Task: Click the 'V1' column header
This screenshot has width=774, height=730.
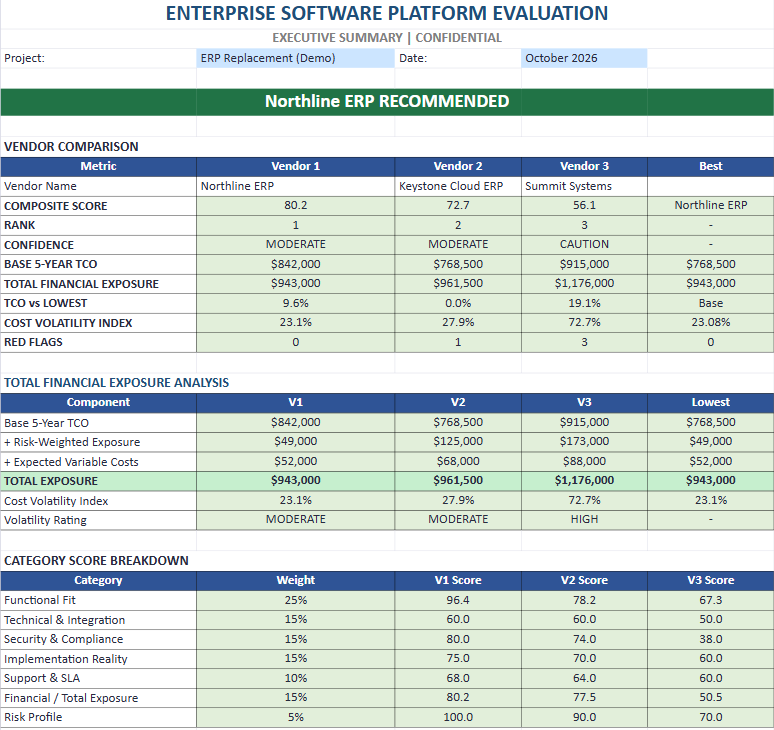Action: point(295,402)
